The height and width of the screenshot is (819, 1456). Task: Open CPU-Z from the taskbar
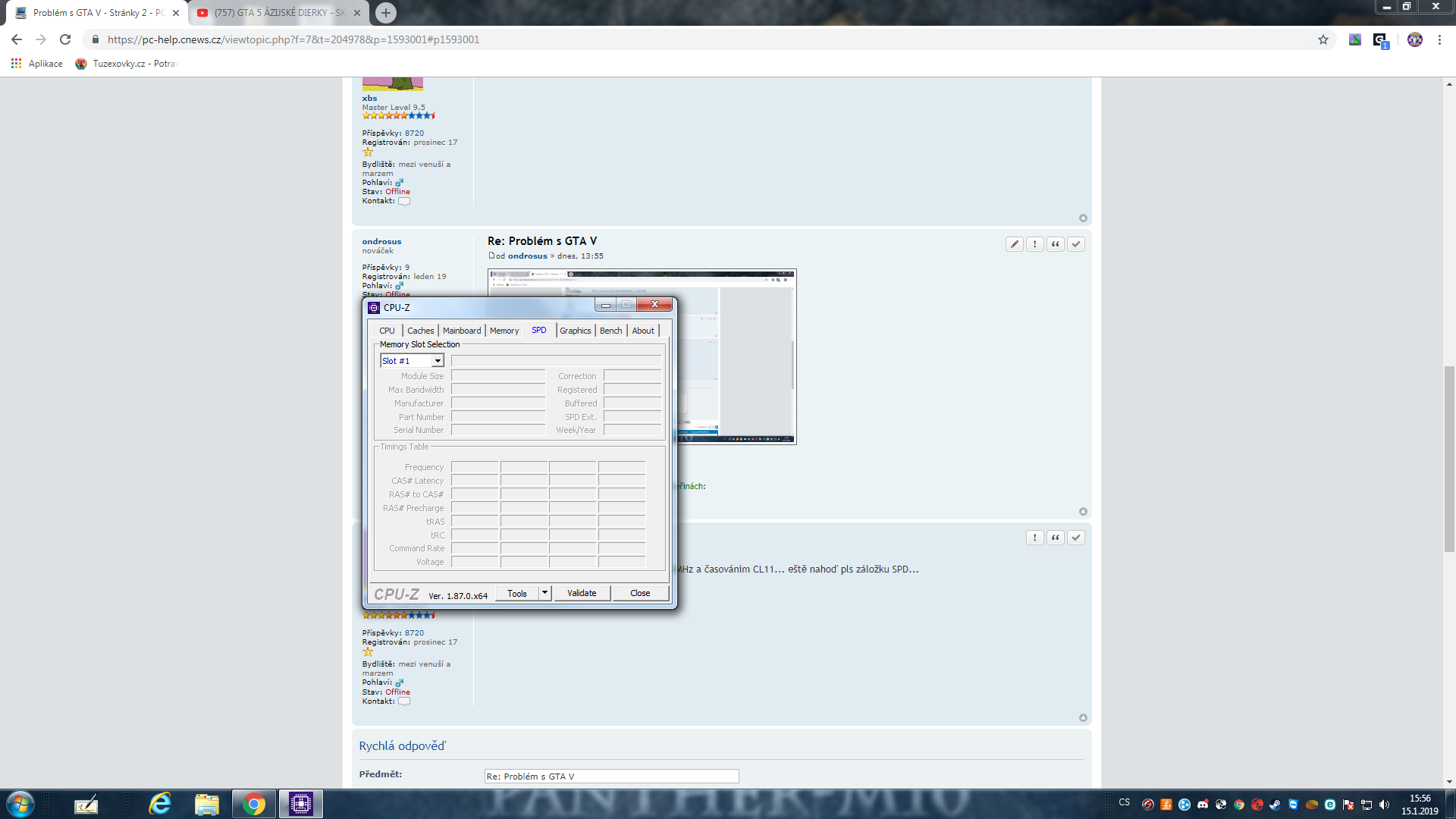300,804
